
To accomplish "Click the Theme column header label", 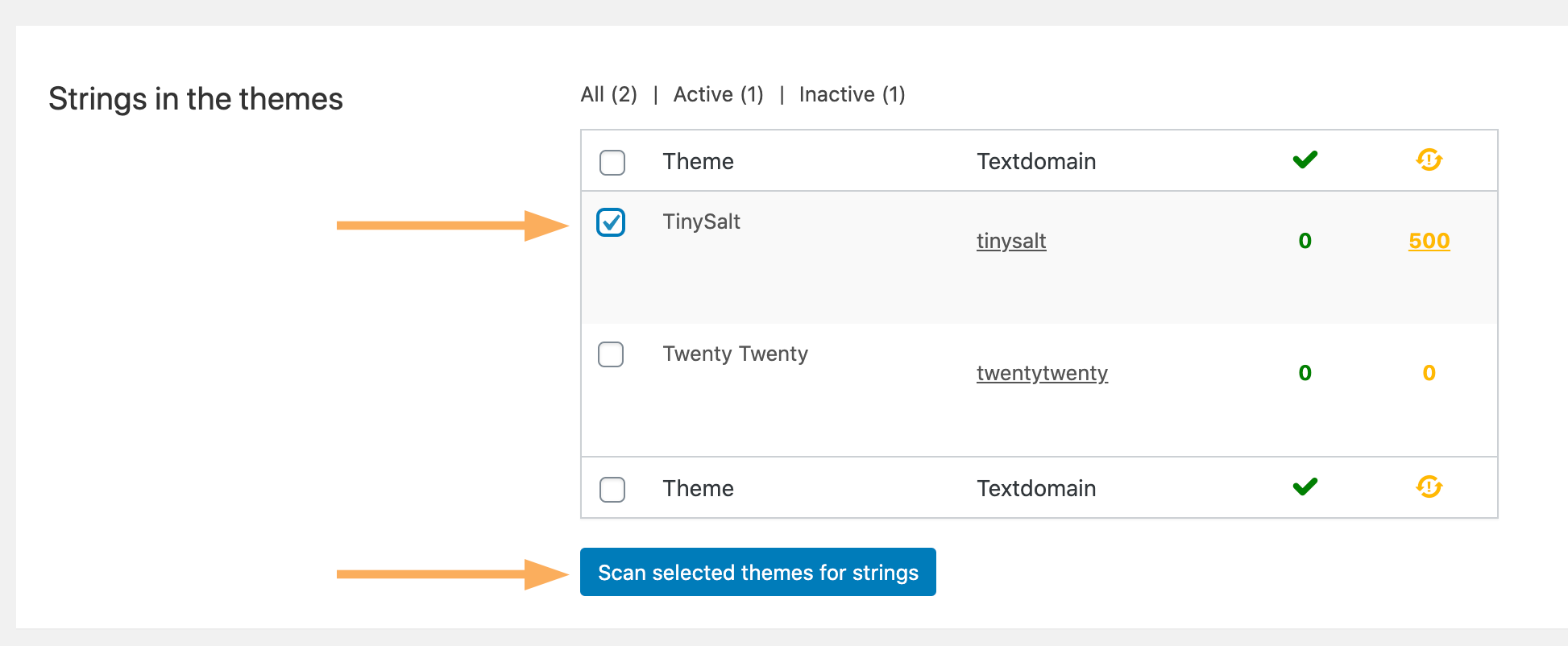I will click(698, 161).
